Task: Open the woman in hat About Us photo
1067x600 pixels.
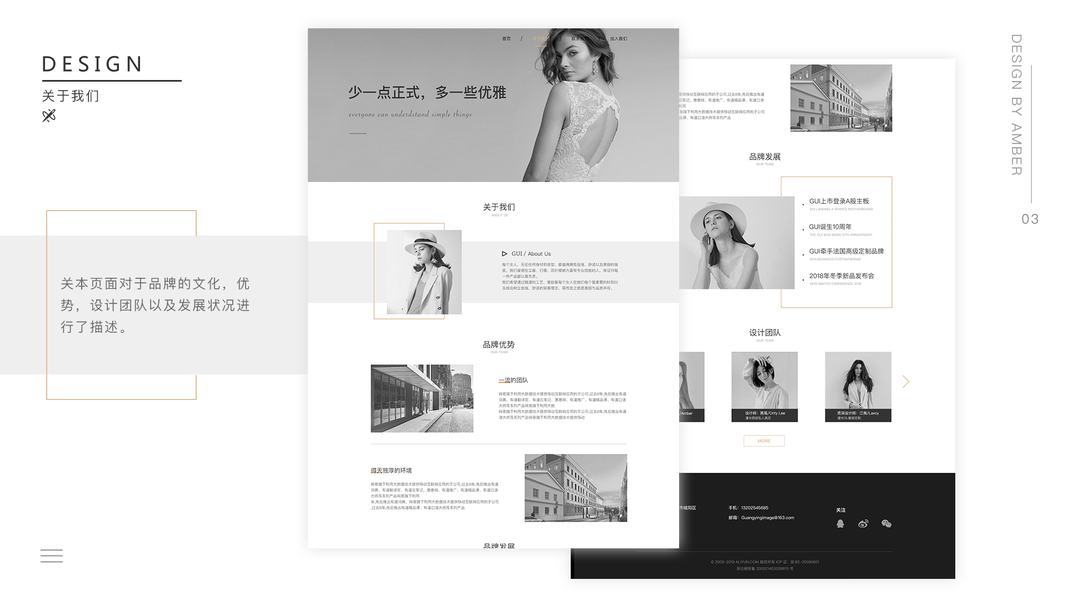Action: (x=424, y=272)
